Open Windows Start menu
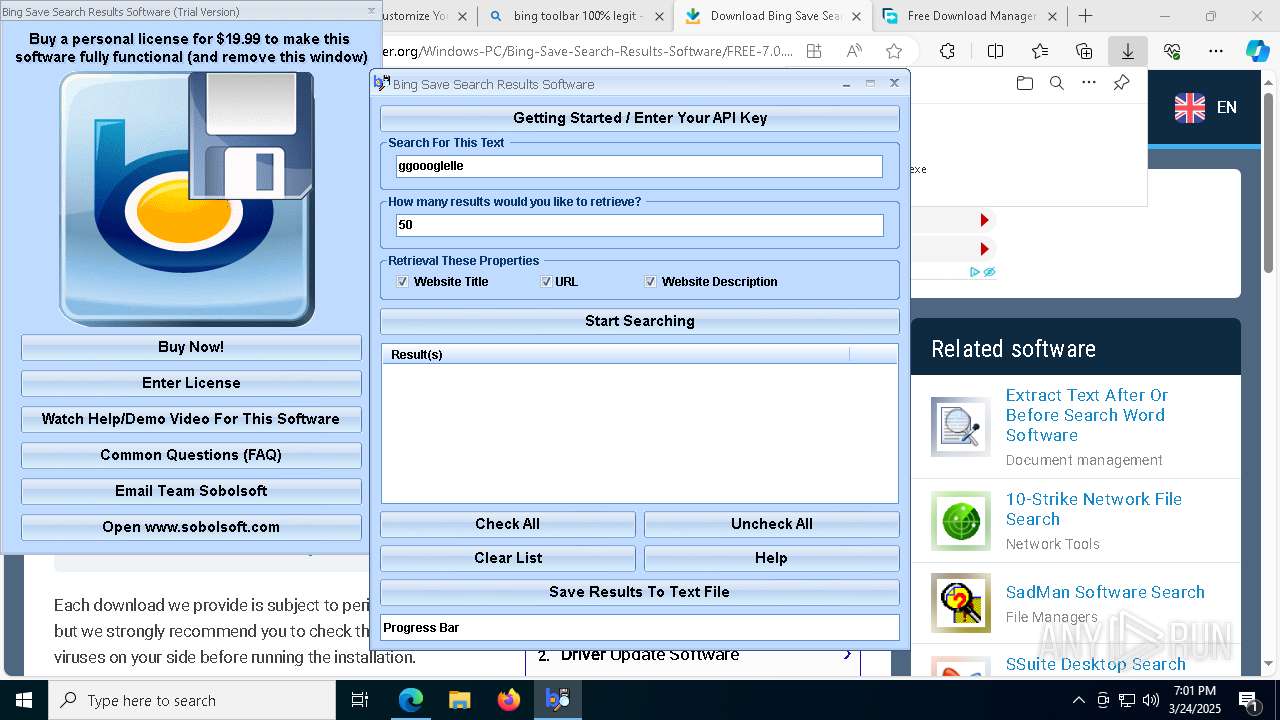The width and height of the screenshot is (1280, 720). [24, 700]
